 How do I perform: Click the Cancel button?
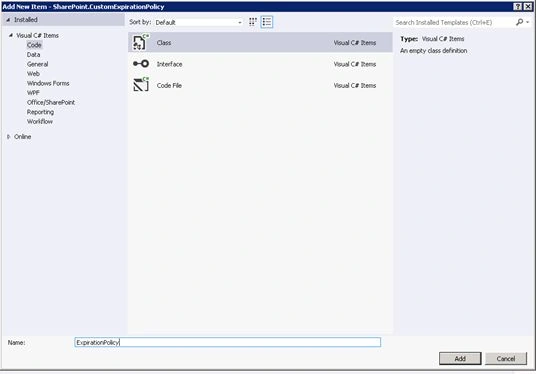tap(506, 358)
